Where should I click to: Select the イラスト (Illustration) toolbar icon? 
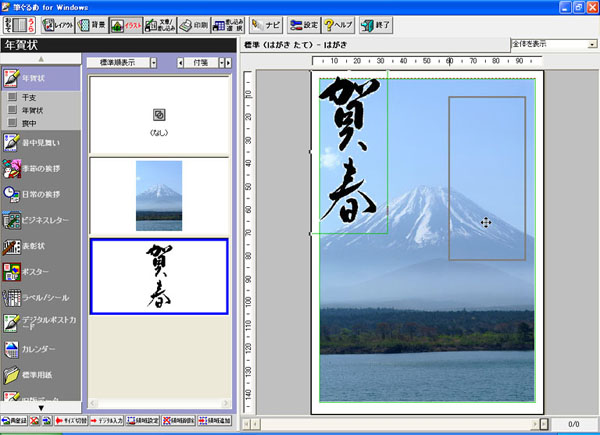click(x=124, y=24)
